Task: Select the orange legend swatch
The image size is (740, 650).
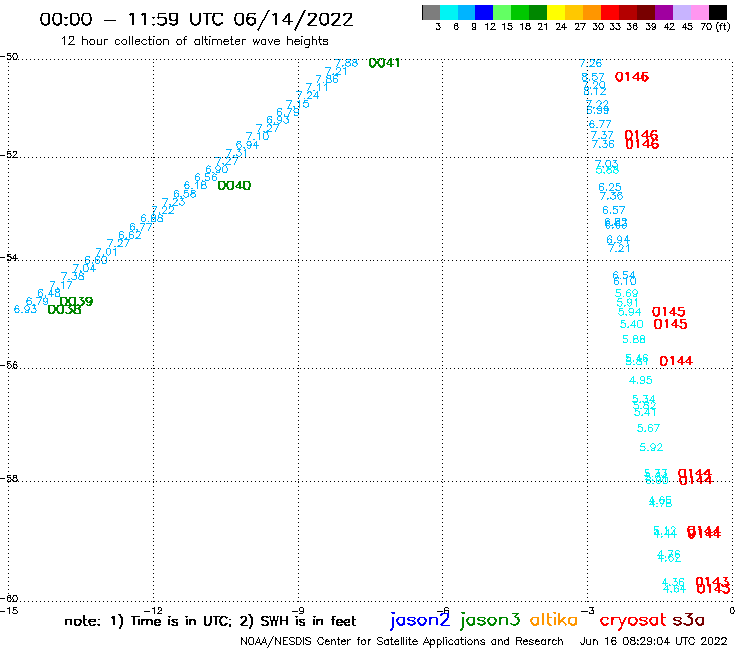Action: pos(592,12)
